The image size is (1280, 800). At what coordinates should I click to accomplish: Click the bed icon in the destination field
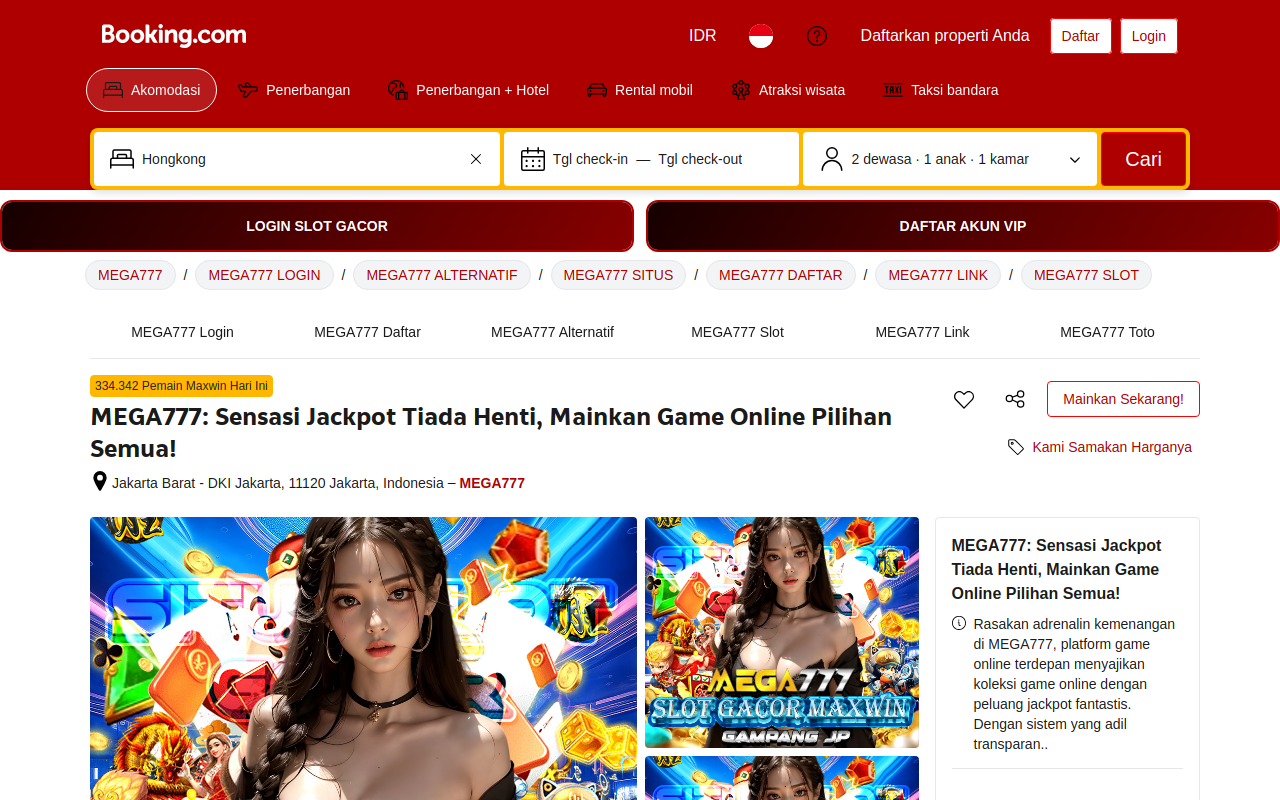[122, 159]
